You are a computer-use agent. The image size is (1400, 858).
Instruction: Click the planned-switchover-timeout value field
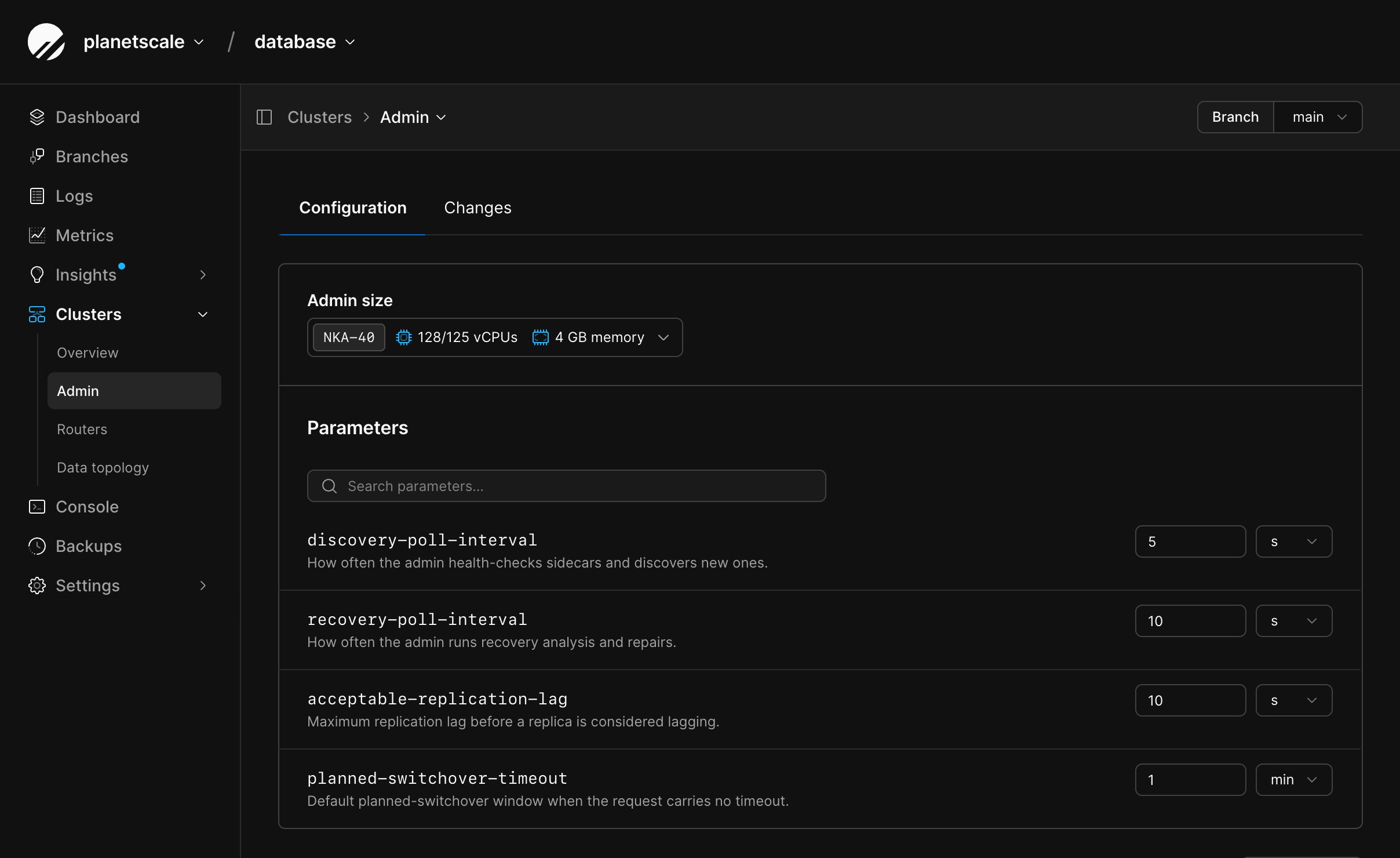[x=1191, y=780]
